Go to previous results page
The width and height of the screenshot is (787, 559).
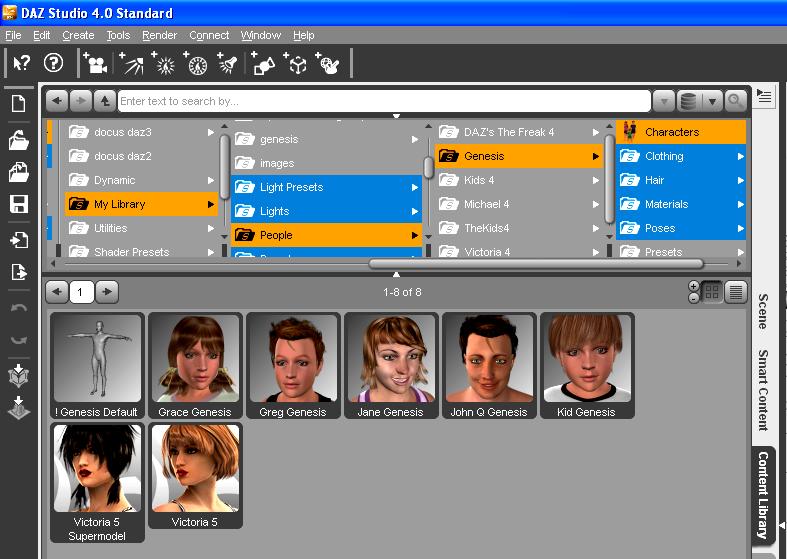[57, 292]
